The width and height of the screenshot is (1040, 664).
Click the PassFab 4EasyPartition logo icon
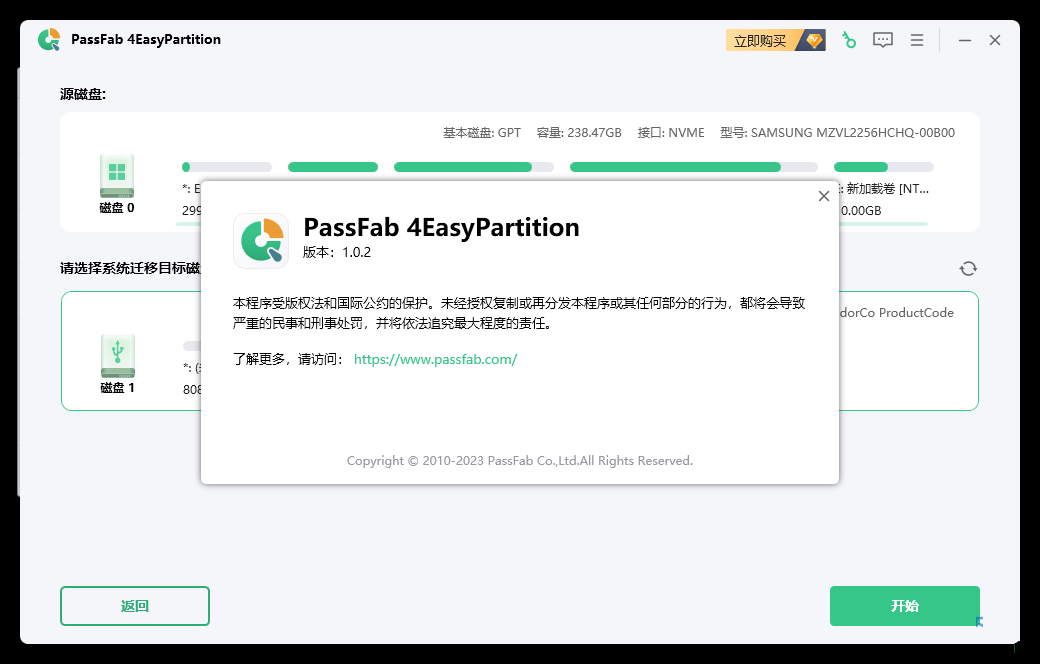click(47, 39)
